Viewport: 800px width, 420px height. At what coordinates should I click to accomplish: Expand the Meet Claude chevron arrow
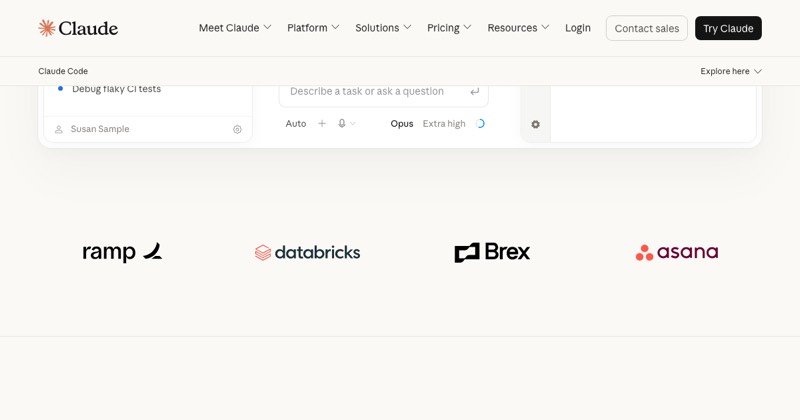click(267, 27)
